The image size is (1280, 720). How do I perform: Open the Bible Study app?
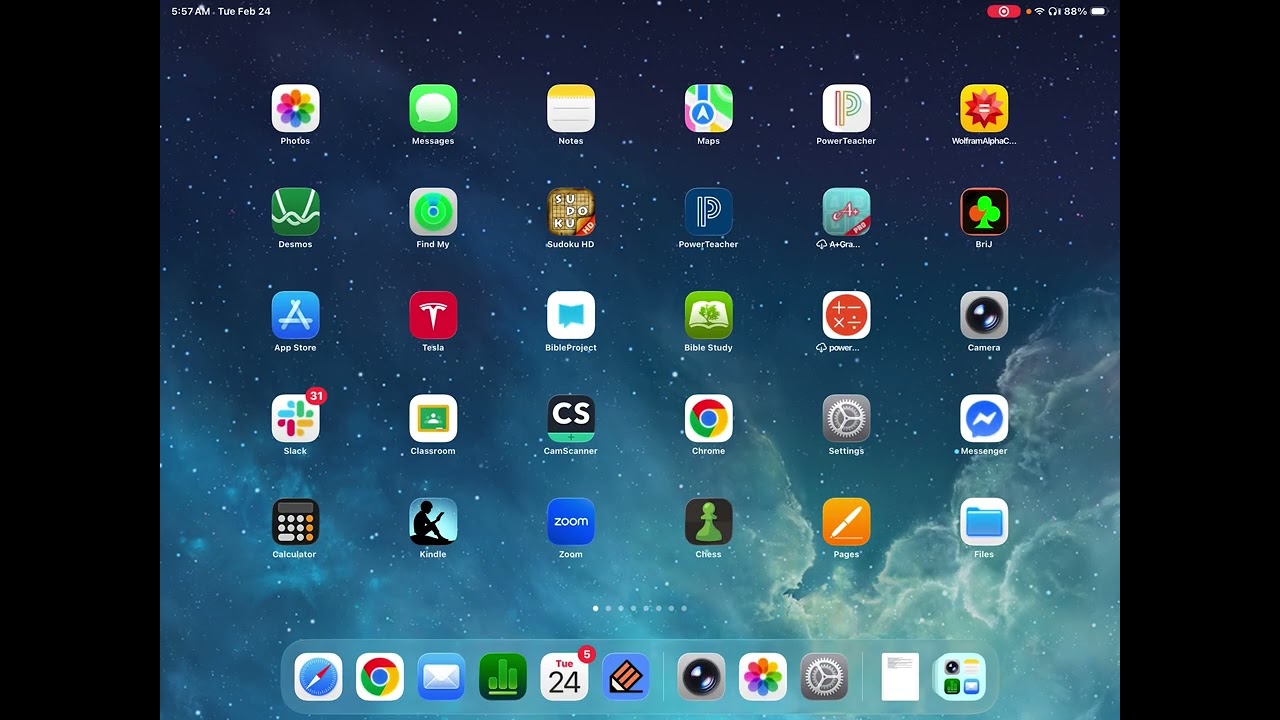709,315
